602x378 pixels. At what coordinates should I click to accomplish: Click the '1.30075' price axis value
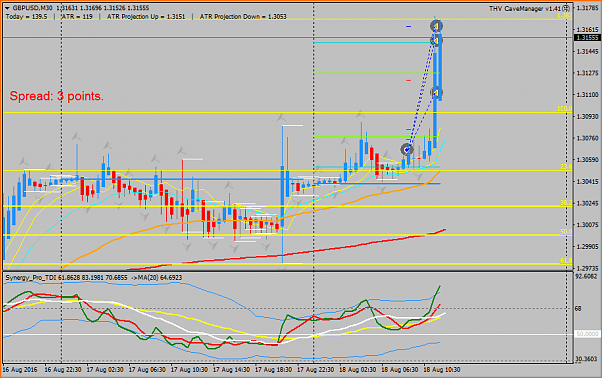coord(587,225)
